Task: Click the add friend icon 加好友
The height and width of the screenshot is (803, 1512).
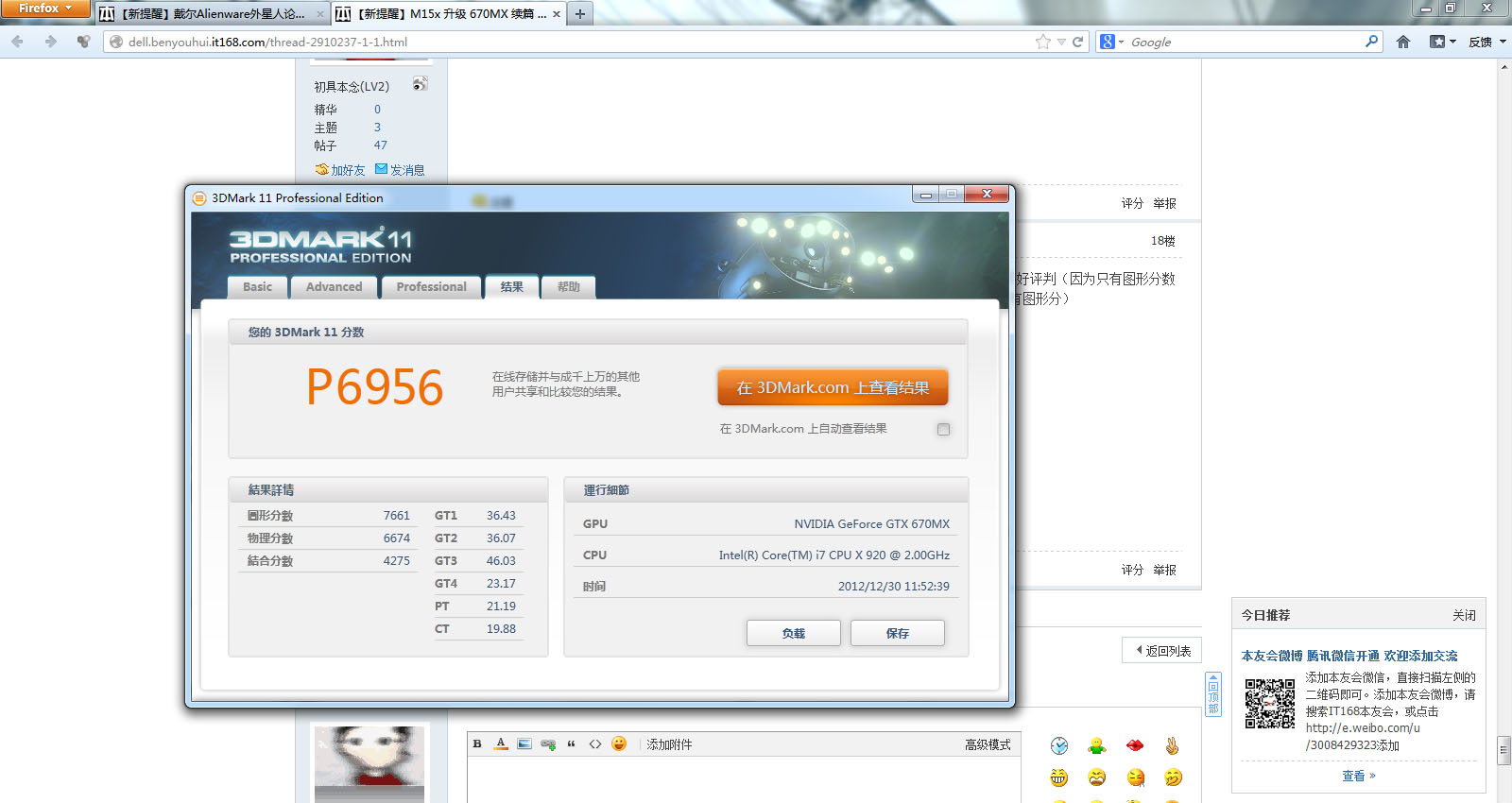Action: coord(322,169)
